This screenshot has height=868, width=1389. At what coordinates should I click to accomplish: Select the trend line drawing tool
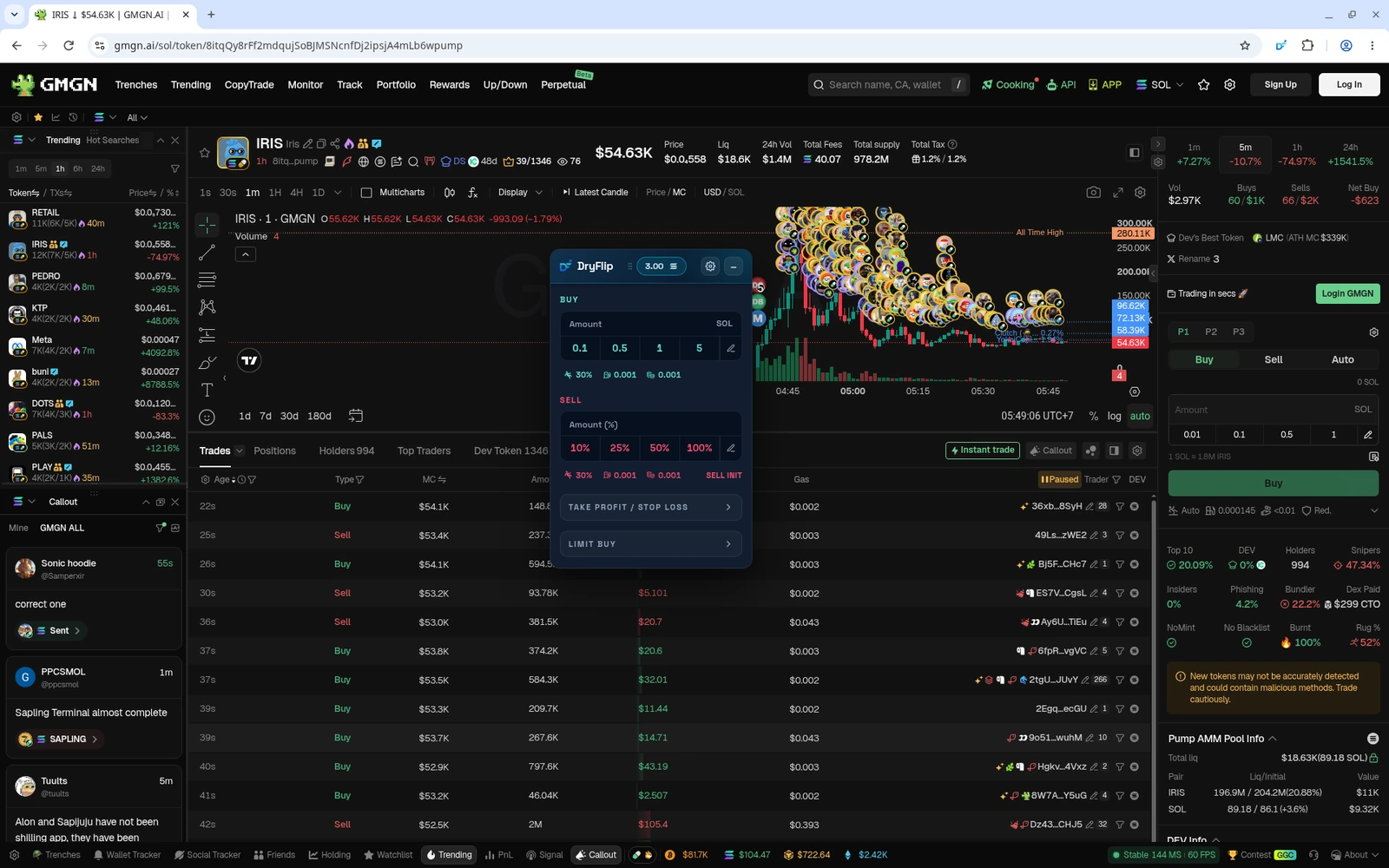(x=207, y=253)
